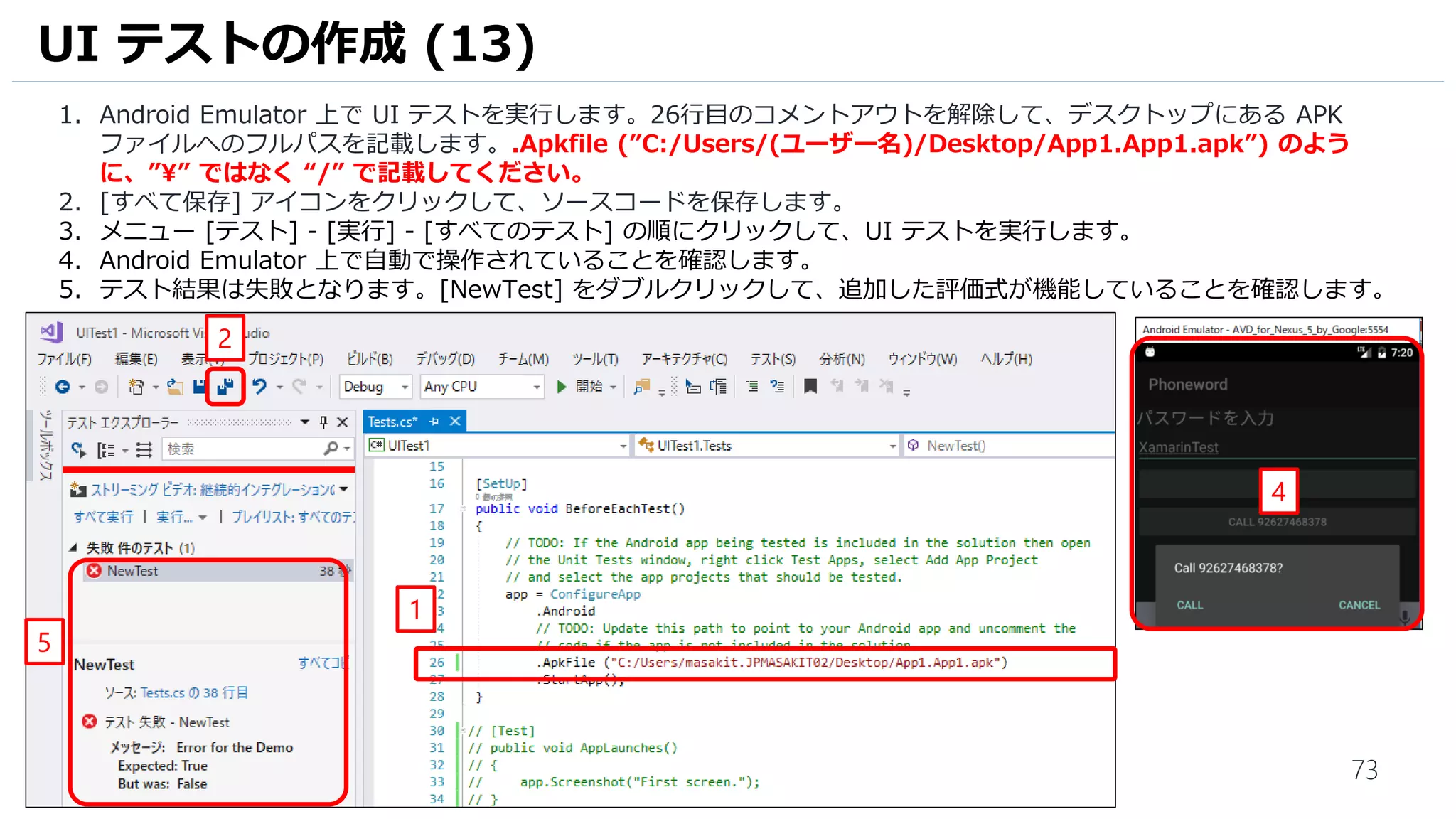Click line 26 ApkFile code text
Screen dimensions: 1456x819
[x=772, y=663]
